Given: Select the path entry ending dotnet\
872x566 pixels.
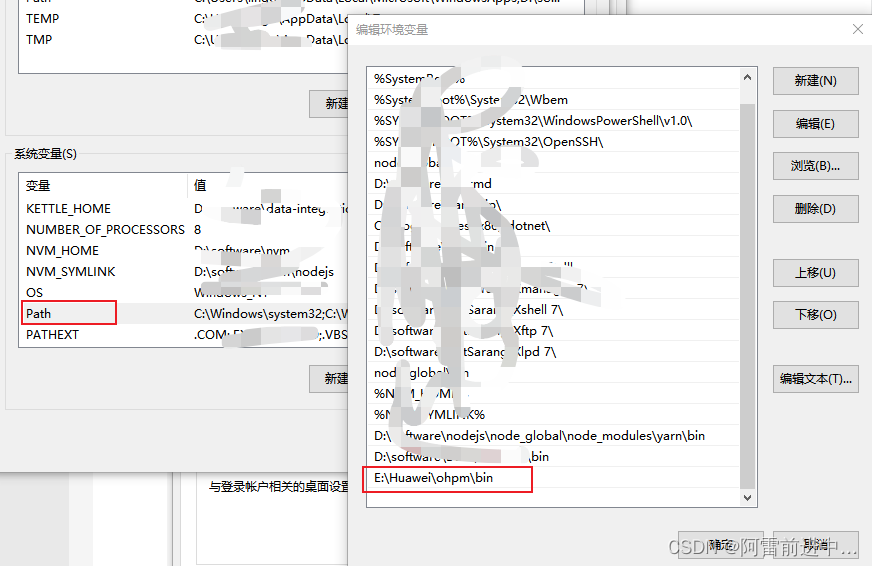Looking at the screenshot, I should (x=553, y=226).
